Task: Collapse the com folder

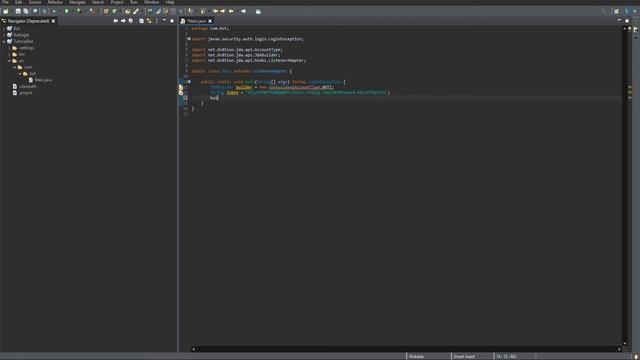Action: point(15,67)
